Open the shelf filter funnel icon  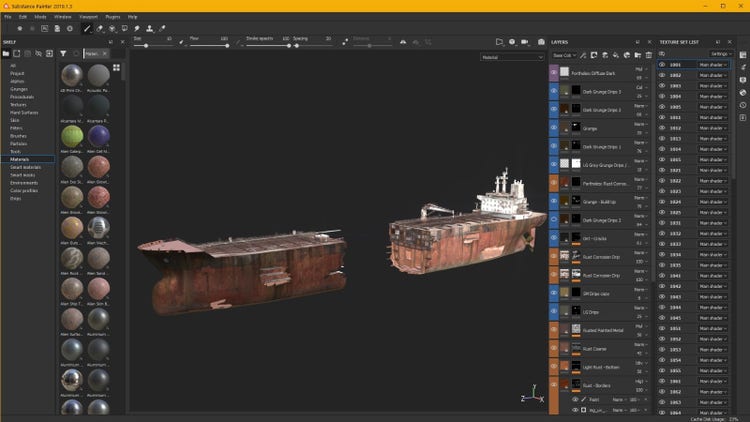(x=63, y=53)
